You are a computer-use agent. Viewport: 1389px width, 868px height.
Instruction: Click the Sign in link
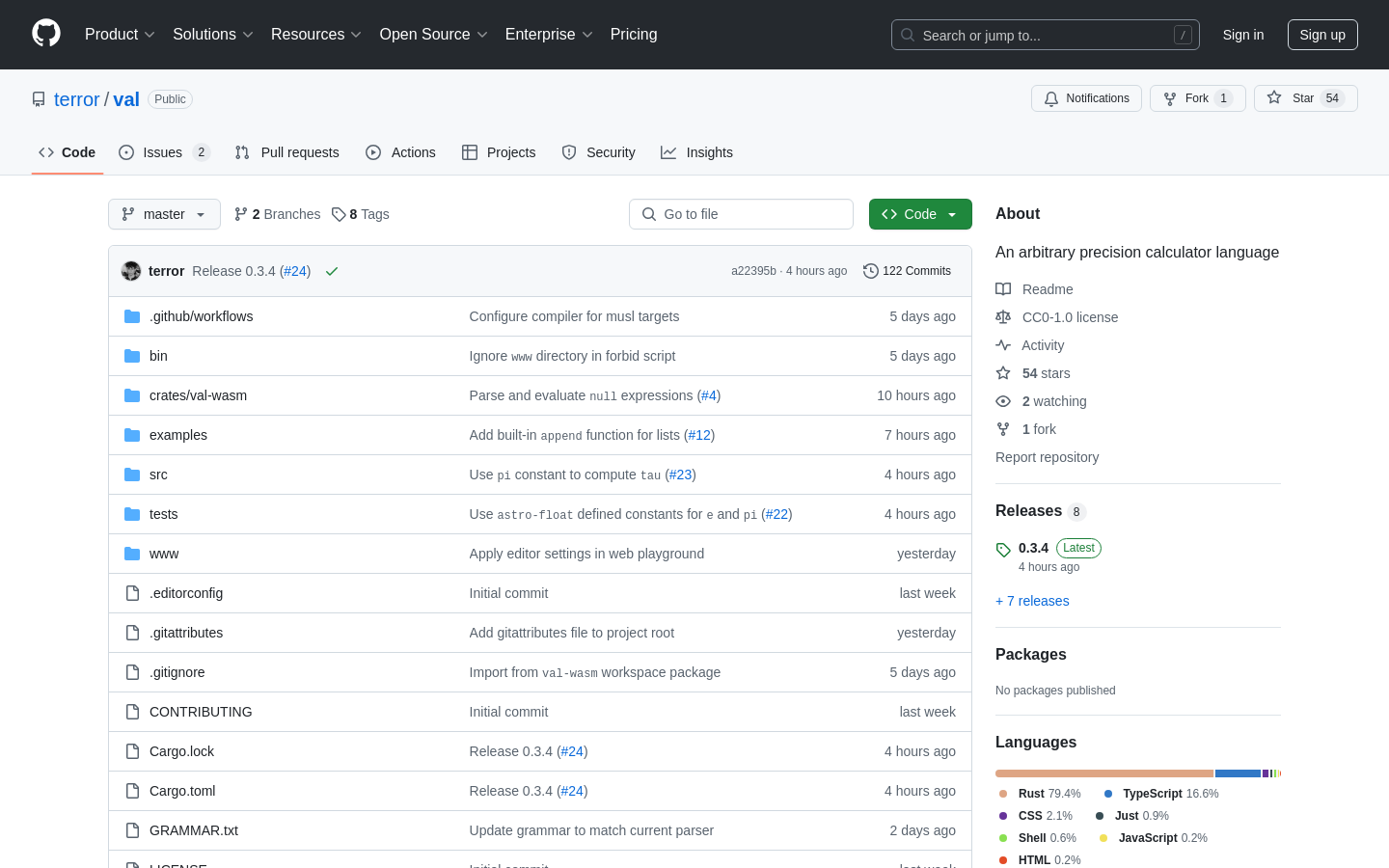coord(1243,35)
